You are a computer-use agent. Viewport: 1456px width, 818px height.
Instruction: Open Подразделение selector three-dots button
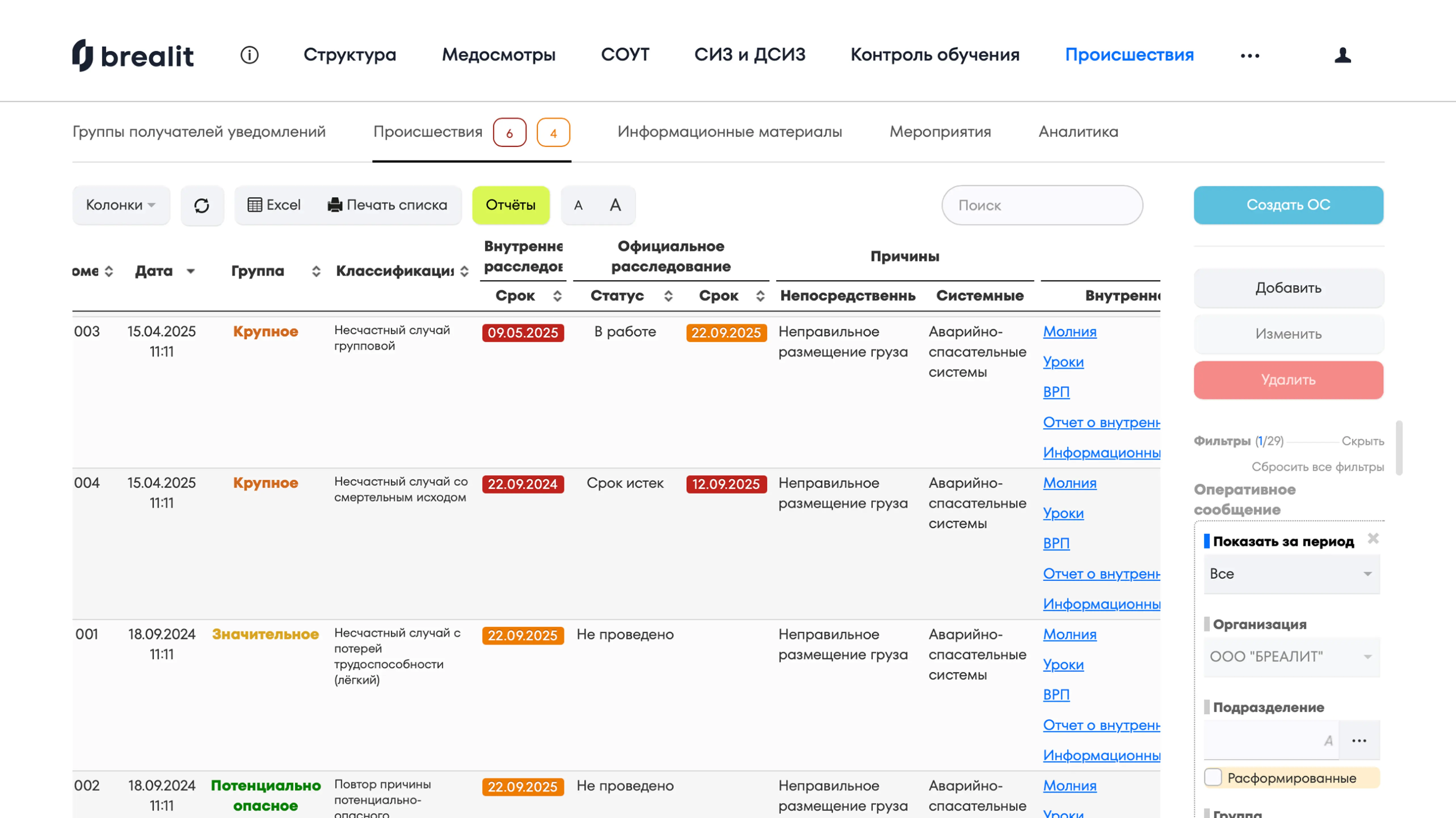pyautogui.click(x=1359, y=740)
